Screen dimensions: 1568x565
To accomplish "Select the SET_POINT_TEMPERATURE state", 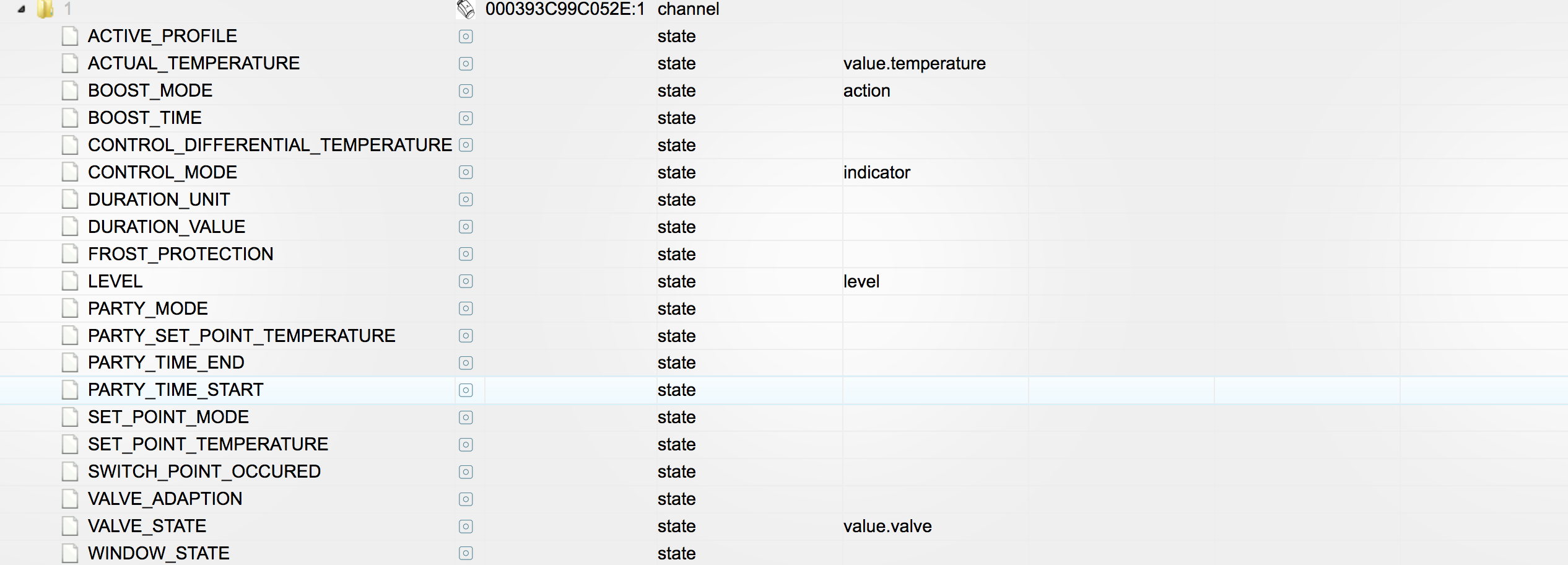I will click(208, 444).
